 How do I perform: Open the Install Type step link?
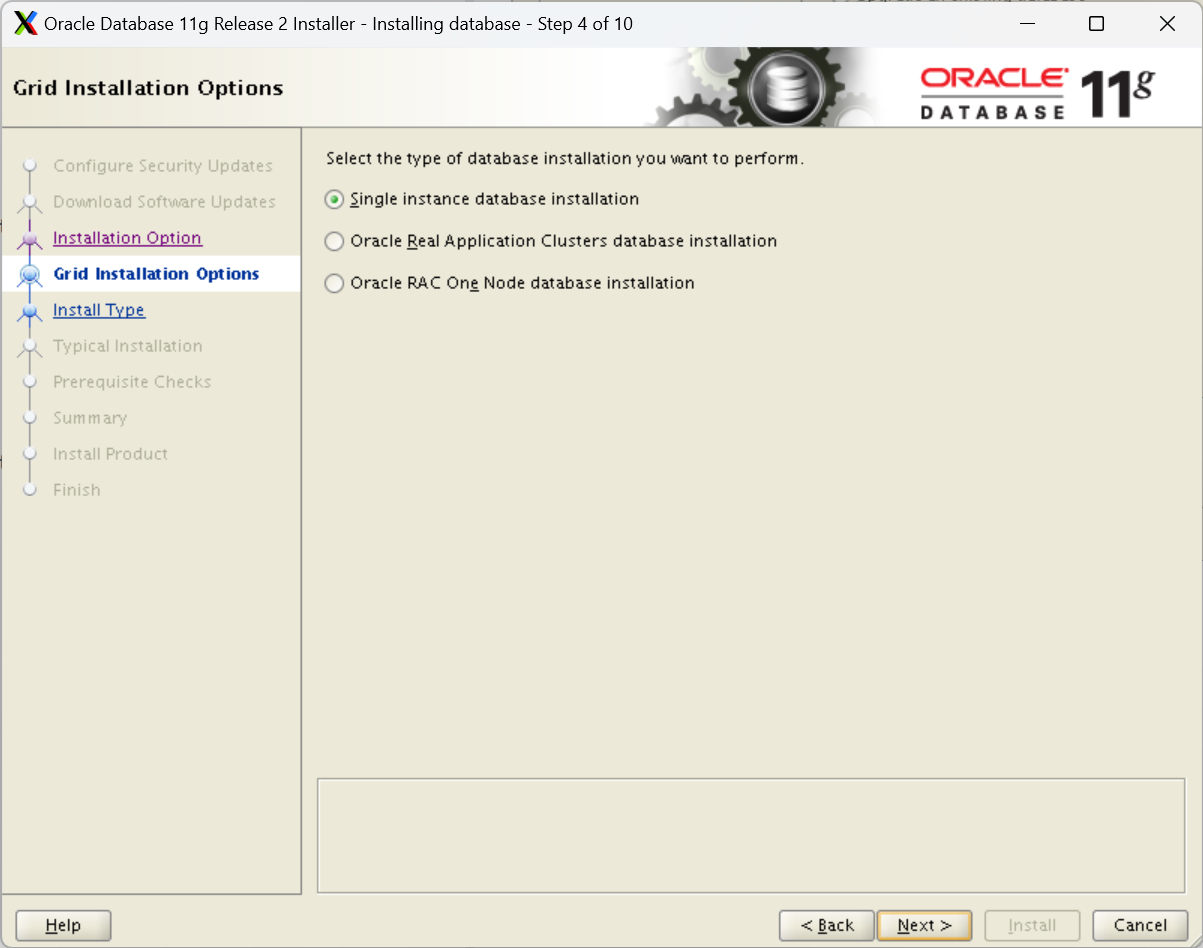coord(99,310)
